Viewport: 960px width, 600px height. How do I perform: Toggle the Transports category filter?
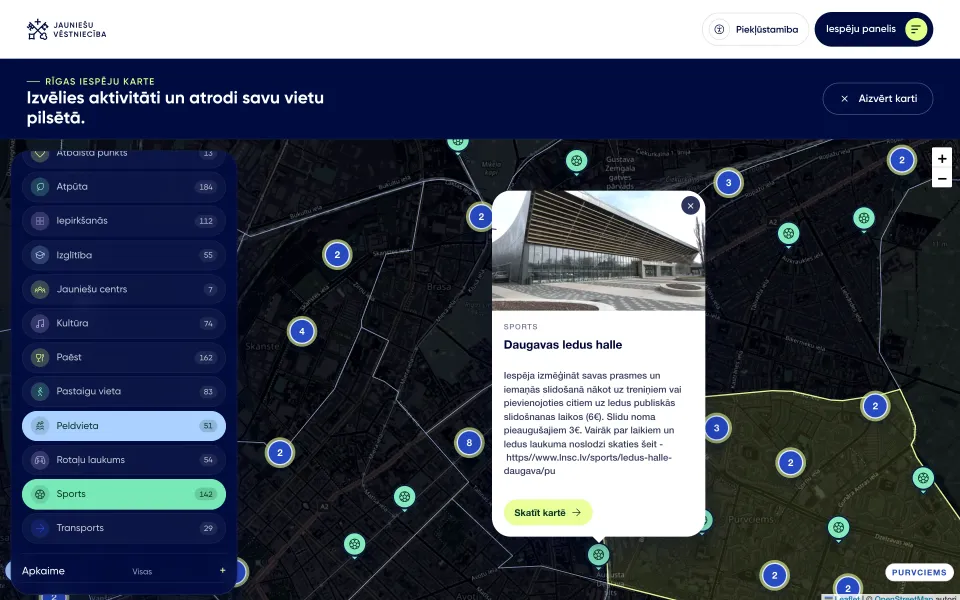click(x=124, y=528)
